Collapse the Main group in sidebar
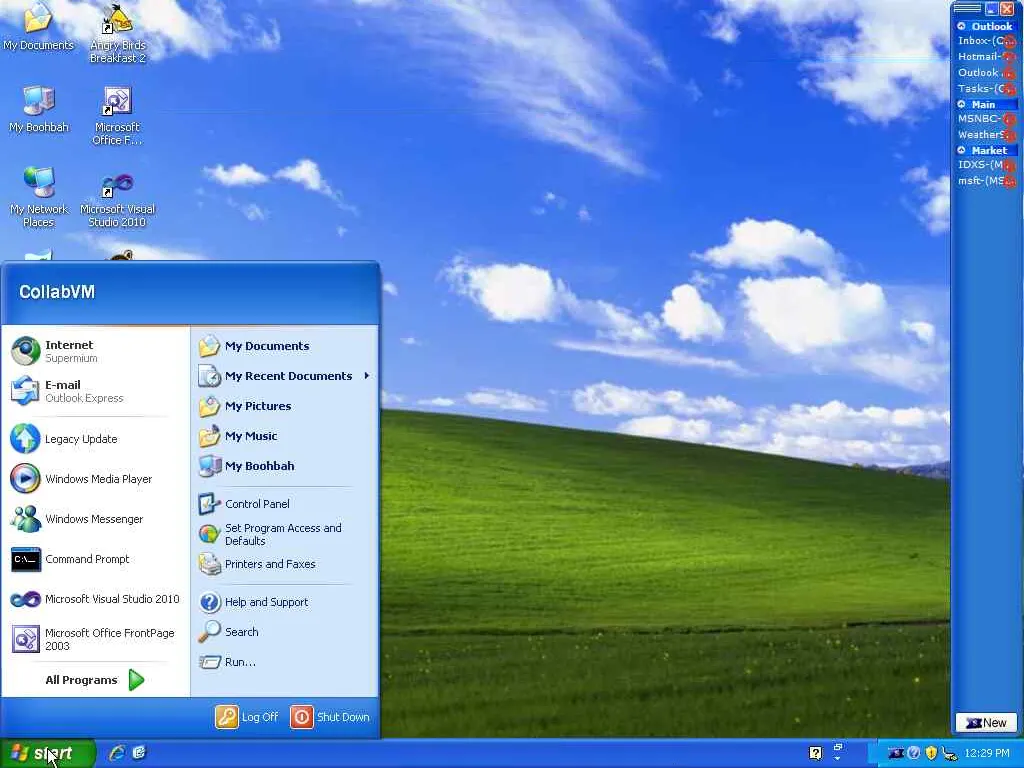The width and height of the screenshot is (1024, 768). pos(961,104)
